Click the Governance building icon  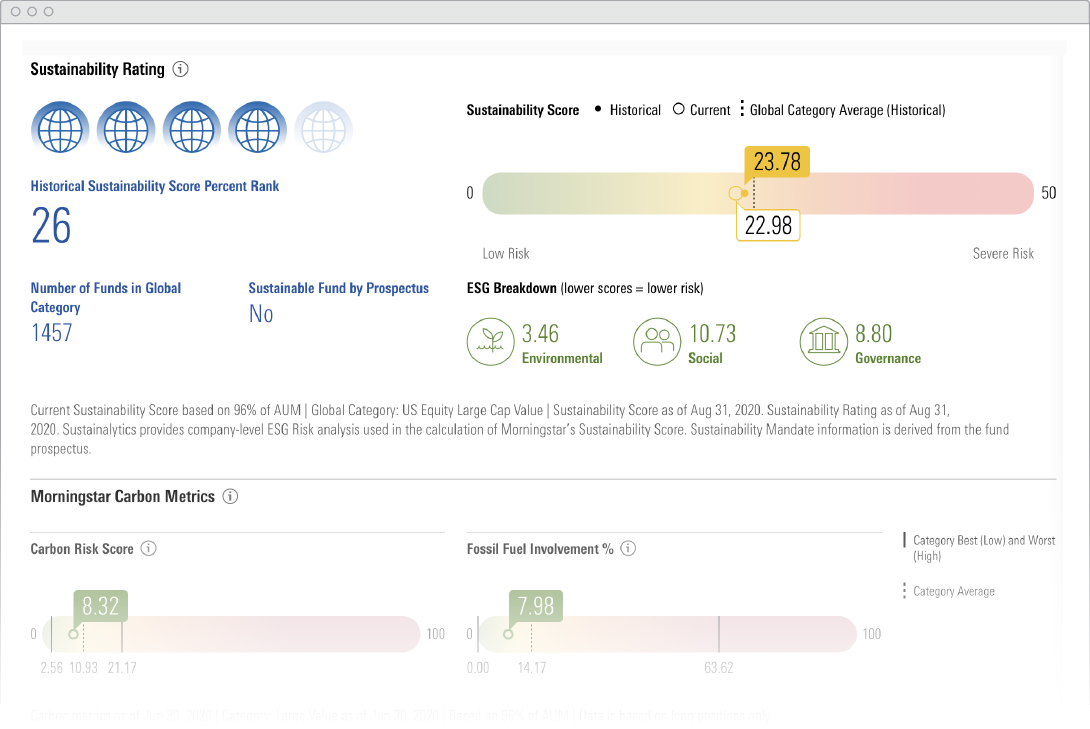pyautogui.click(x=822, y=341)
